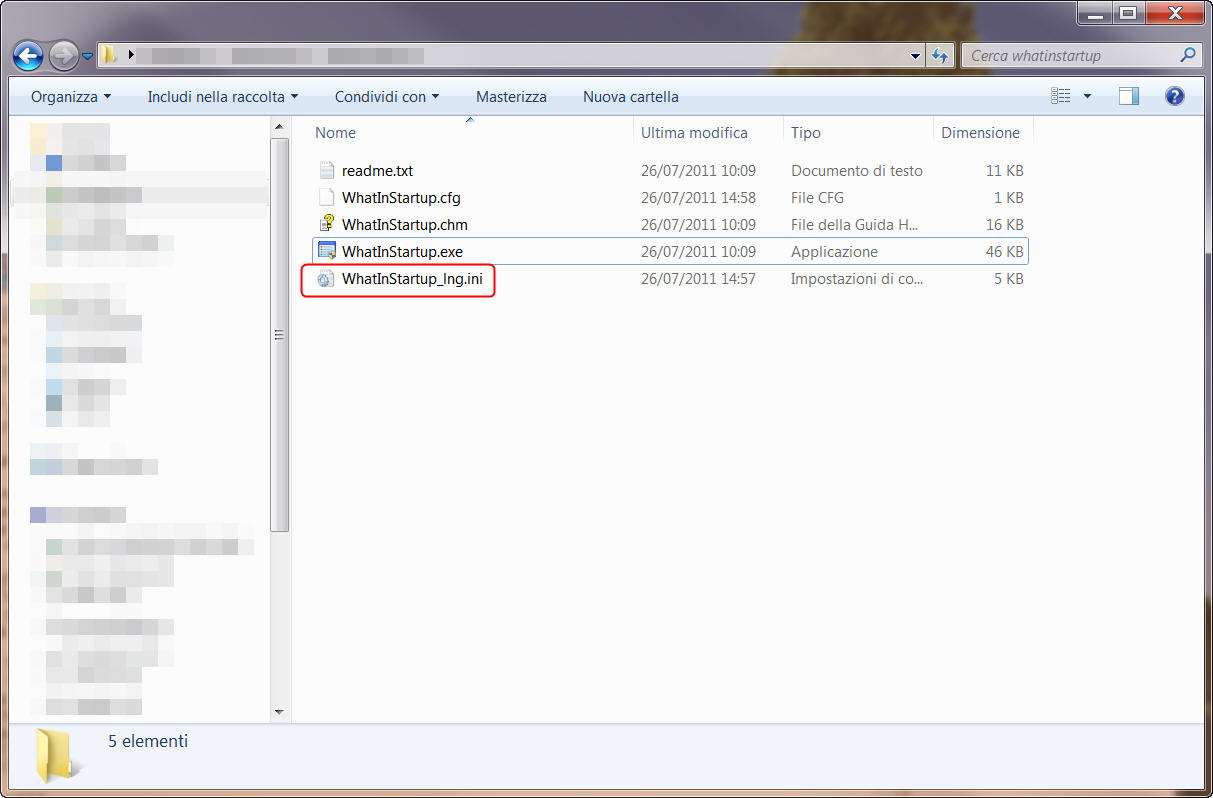
Task: Click the readme.txt file icon
Action: coord(326,170)
